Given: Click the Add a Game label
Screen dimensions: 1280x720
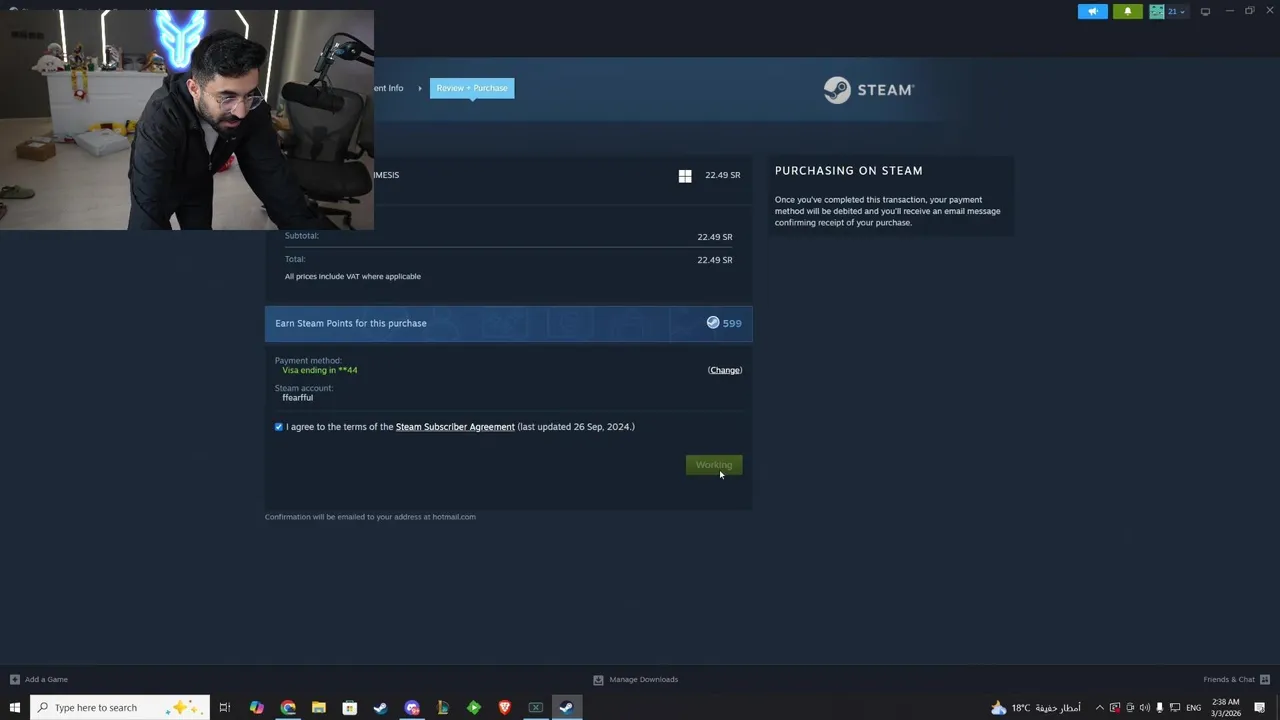Looking at the screenshot, I should [x=46, y=680].
